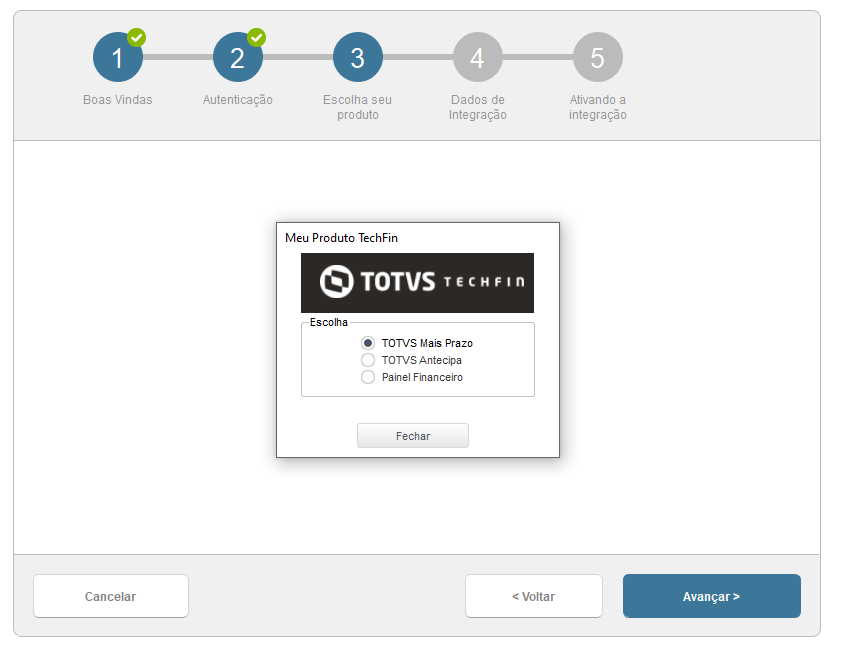Screen dimensions: 854x661
Task: Click the TOTVS TechFin logo banner
Action: (417, 283)
